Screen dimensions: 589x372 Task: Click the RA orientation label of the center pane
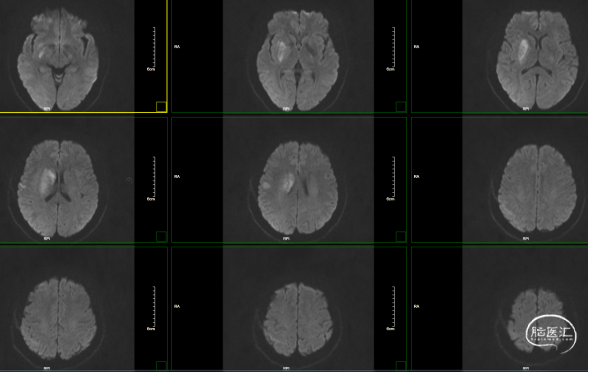coord(177,177)
